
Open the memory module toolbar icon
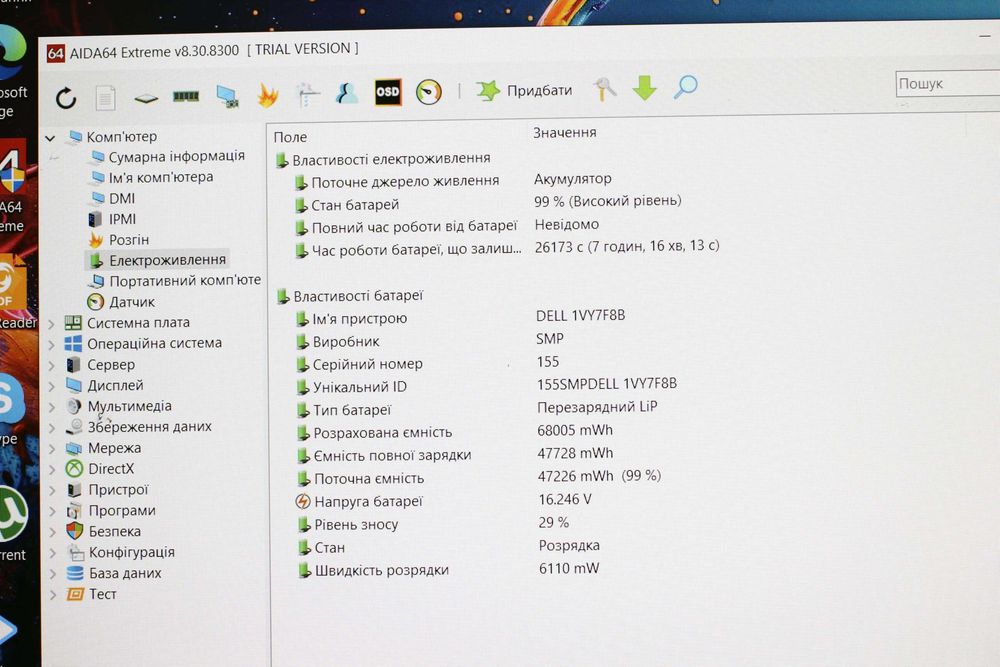(x=186, y=96)
